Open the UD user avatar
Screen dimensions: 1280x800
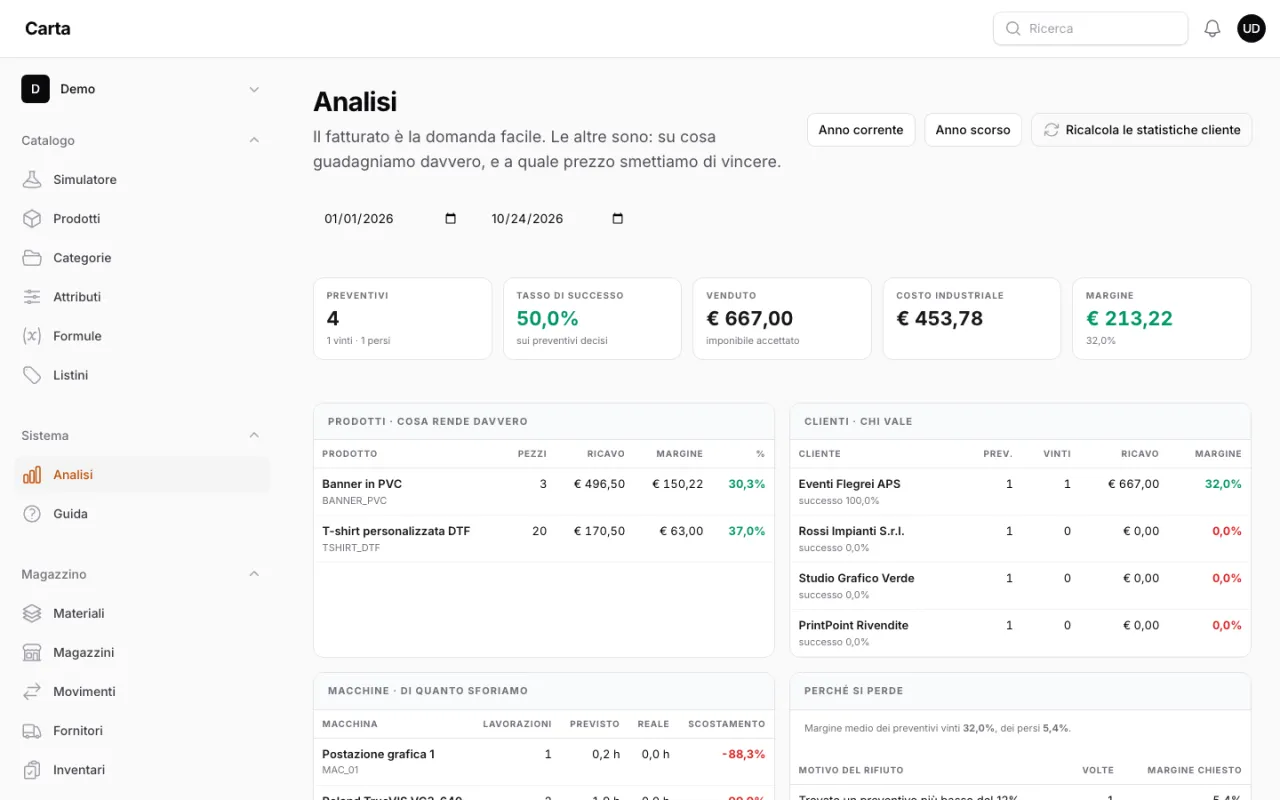(x=1251, y=29)
